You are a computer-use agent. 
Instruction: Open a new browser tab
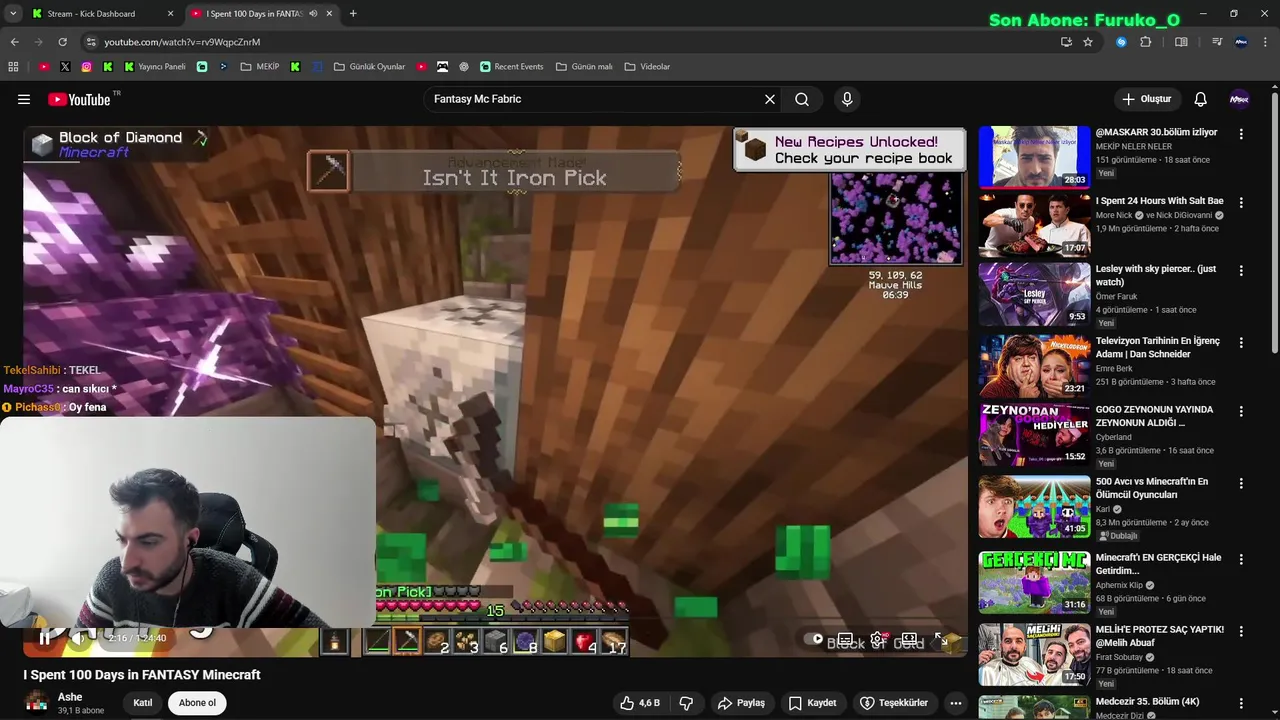coord(353,14)
